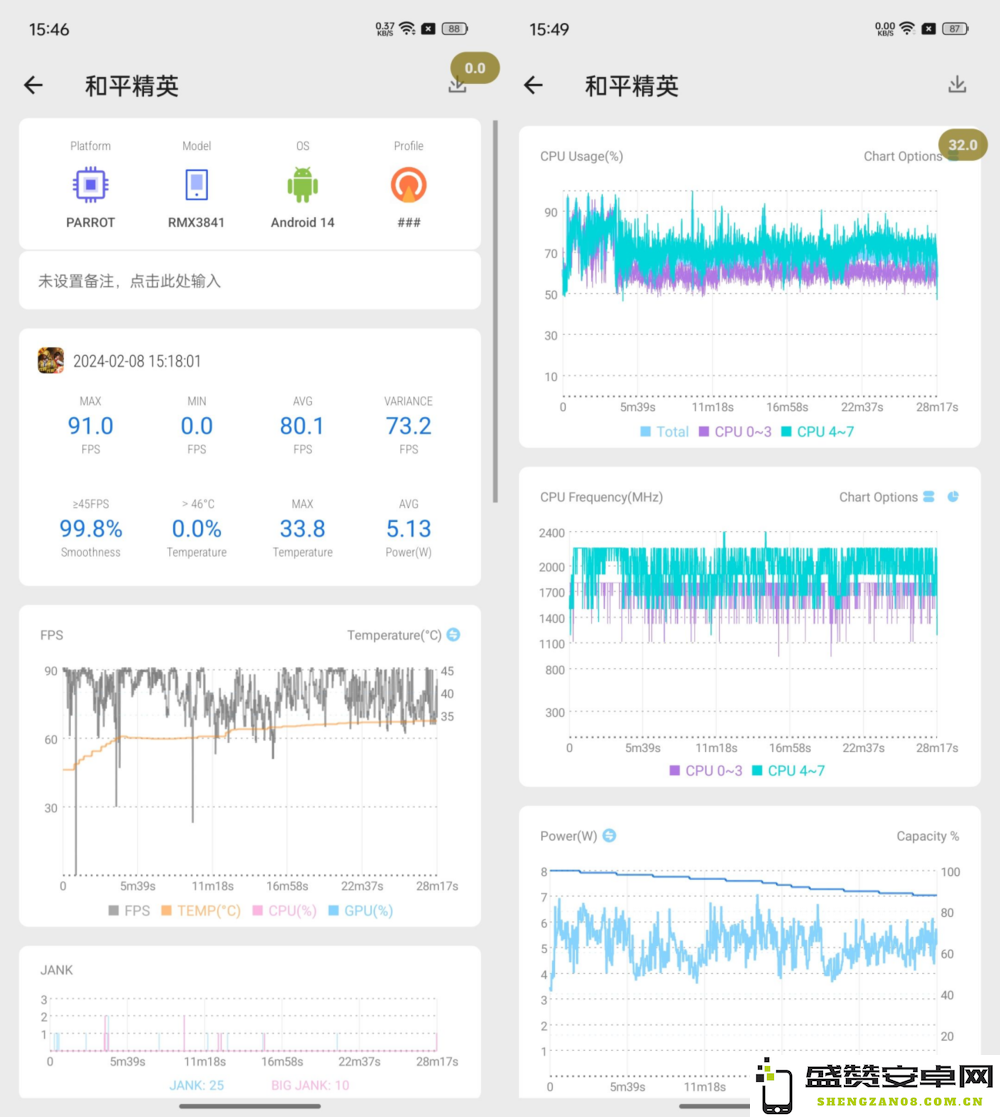
Task: Tap the 和平精英 title on the left screen
Action: point(132,86)
